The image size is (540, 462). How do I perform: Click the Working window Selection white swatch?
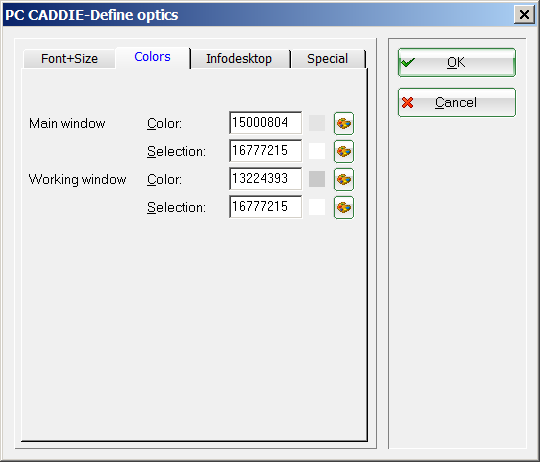[x=317, y=207]
